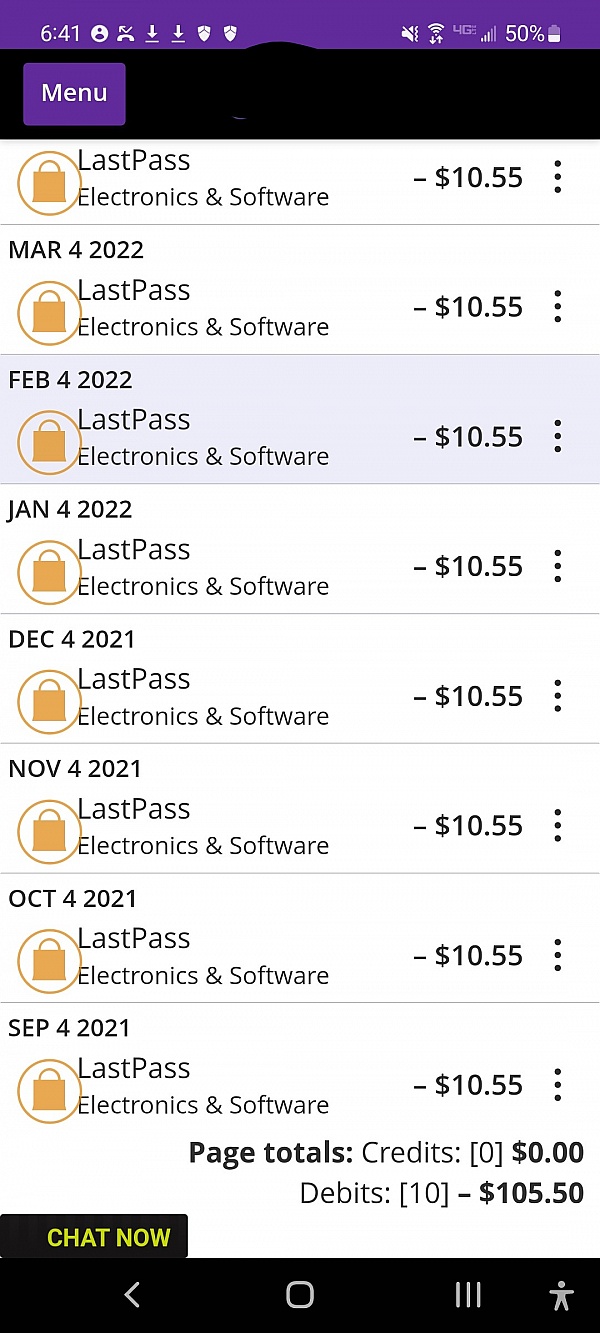Screen dimensions: 600x1333
Task: Open the Android recent apps button
Action: (x=468, y=1295)
